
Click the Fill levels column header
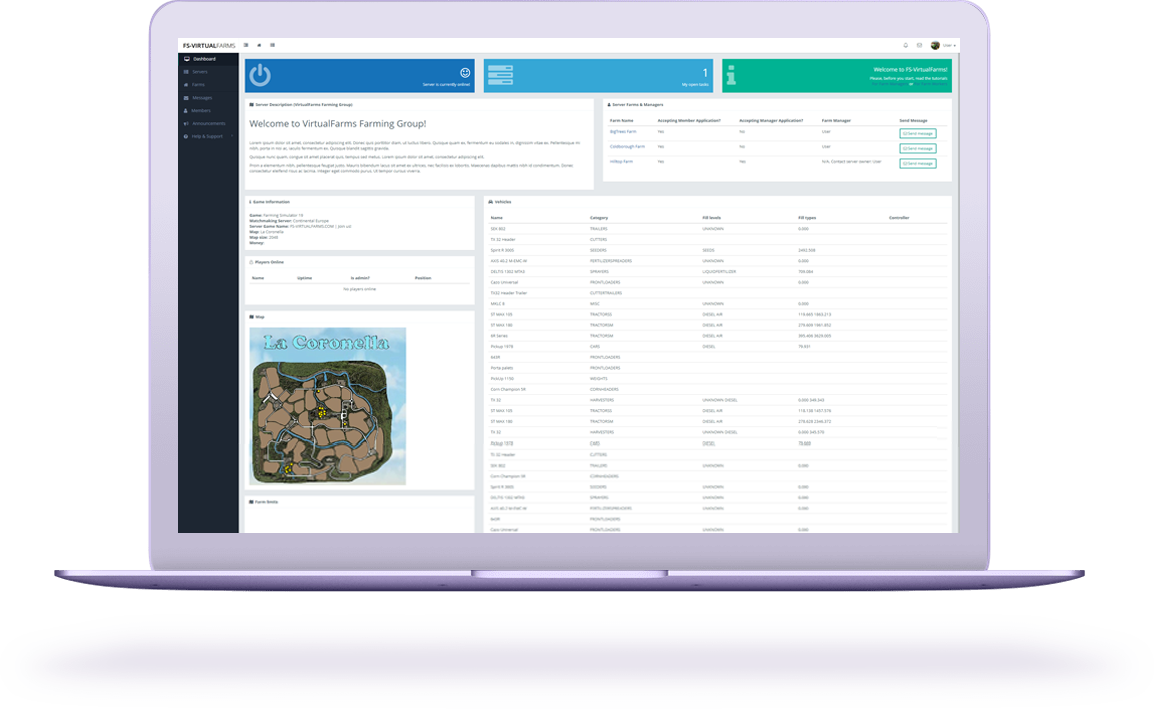click(x=712, y=218)
